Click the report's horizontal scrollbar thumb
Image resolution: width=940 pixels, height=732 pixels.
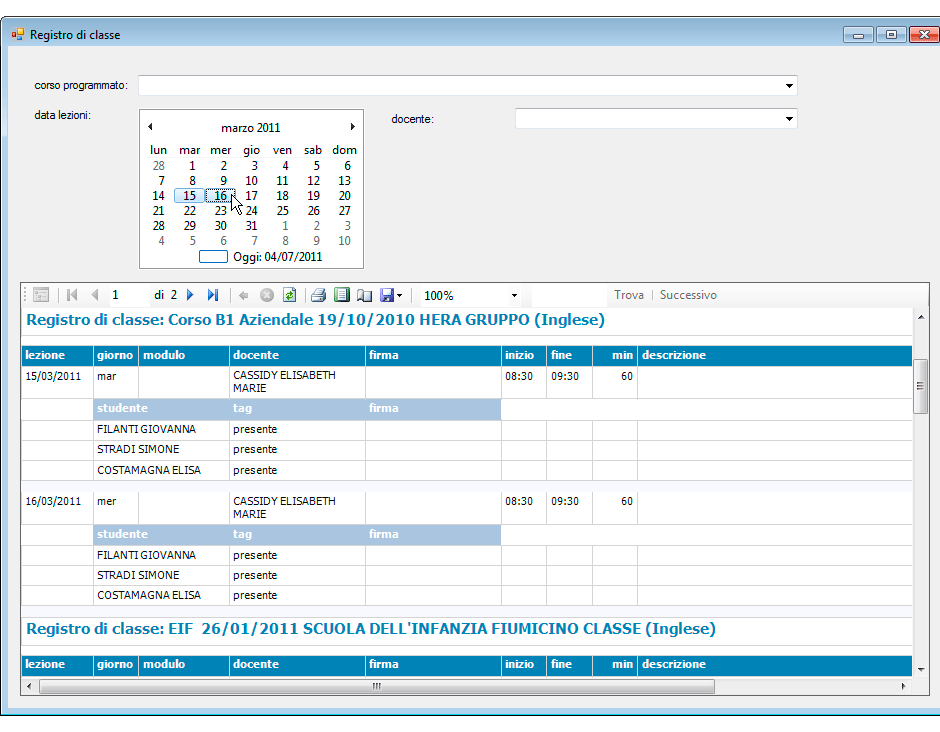376,686
